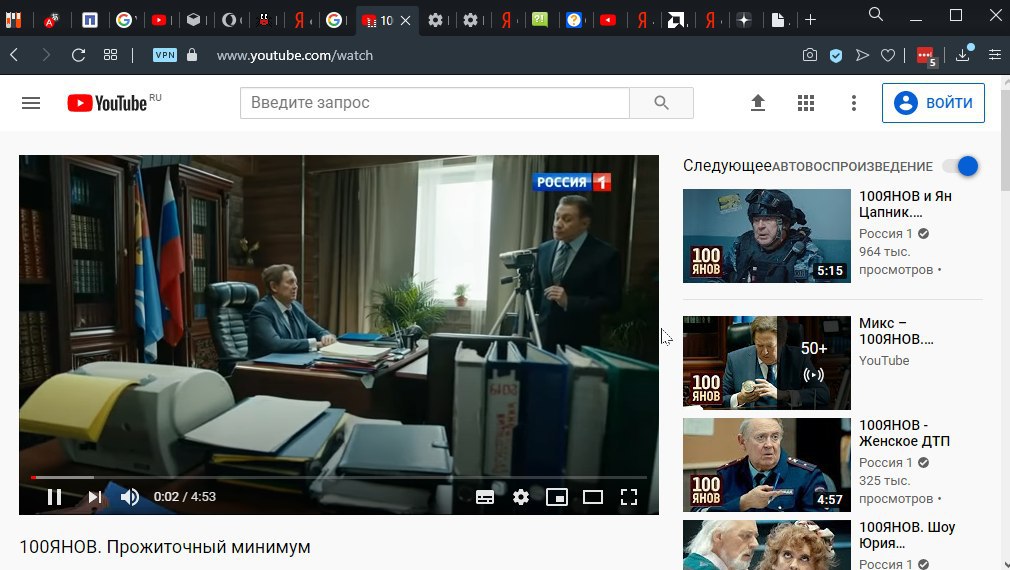The height and width of the screenshot is (570, 1010).
Task: Switch to the blue square n tab
Action: coord(90,21)
